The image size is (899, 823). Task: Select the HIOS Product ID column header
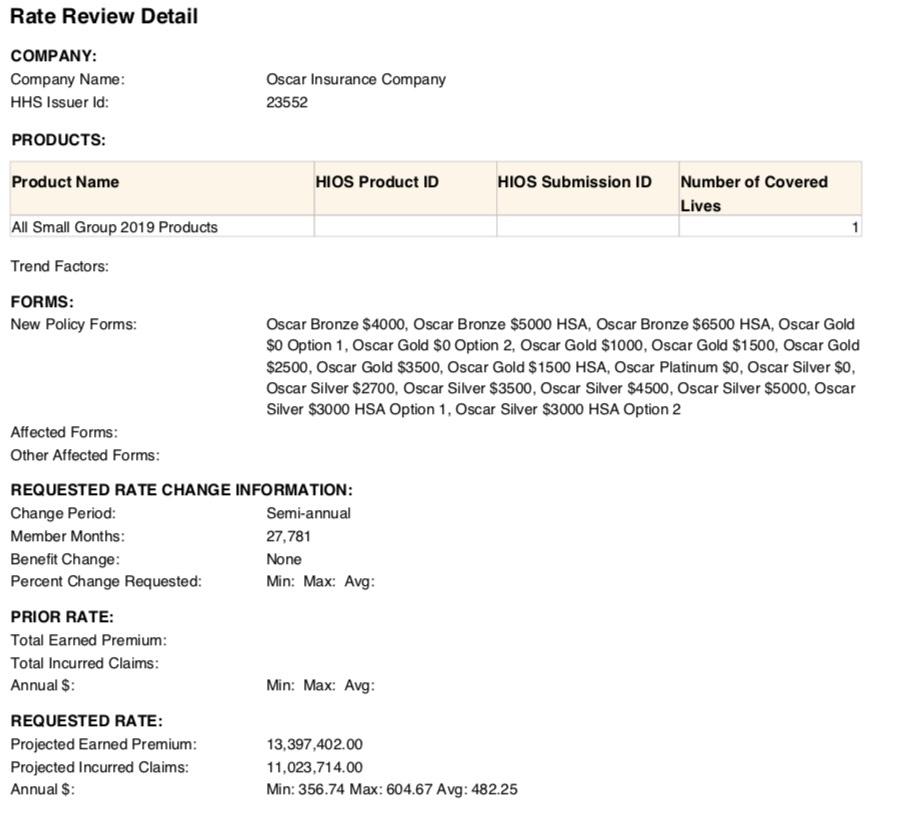coord(377,182)
